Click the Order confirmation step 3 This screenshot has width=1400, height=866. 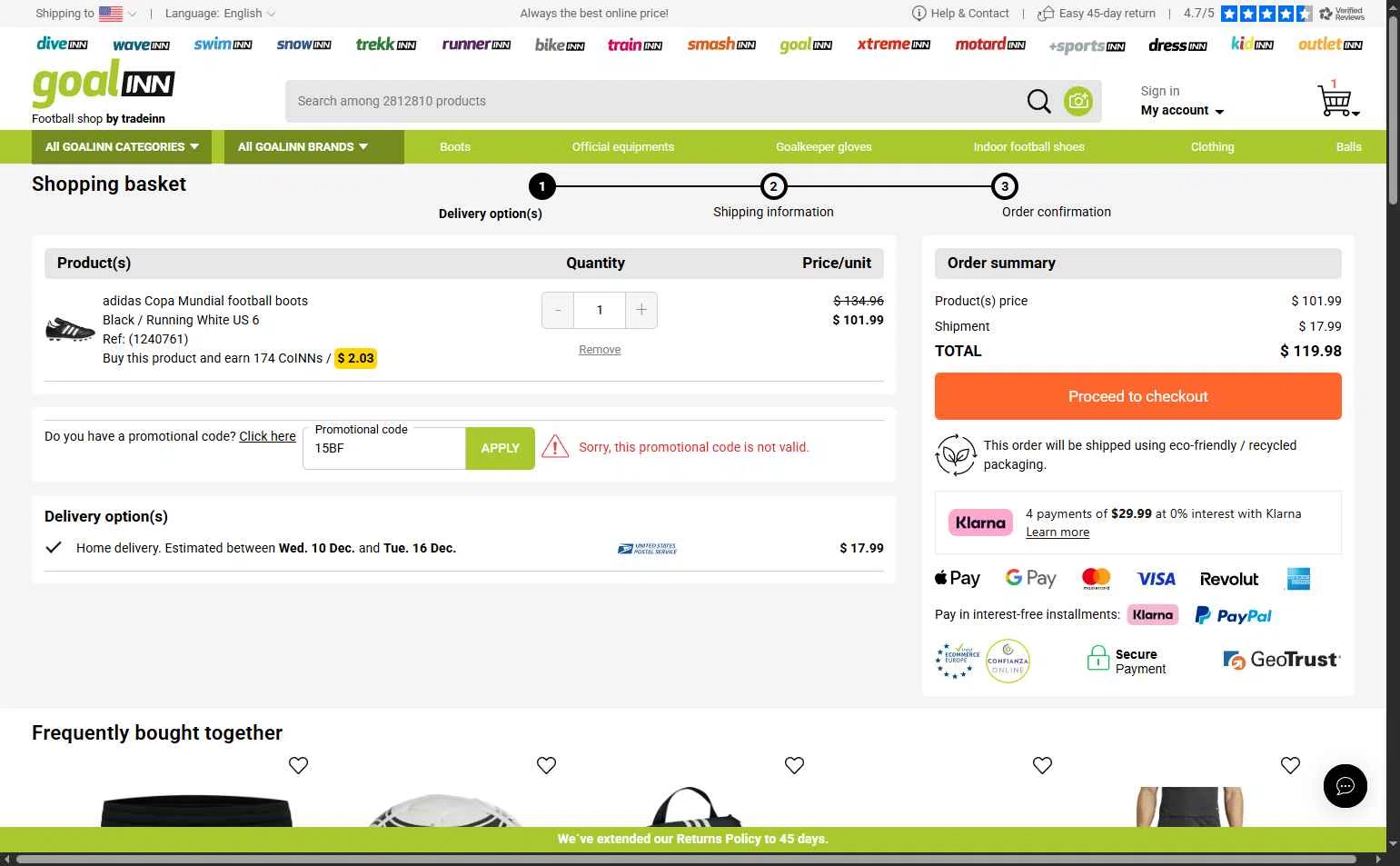point(1005,186)
